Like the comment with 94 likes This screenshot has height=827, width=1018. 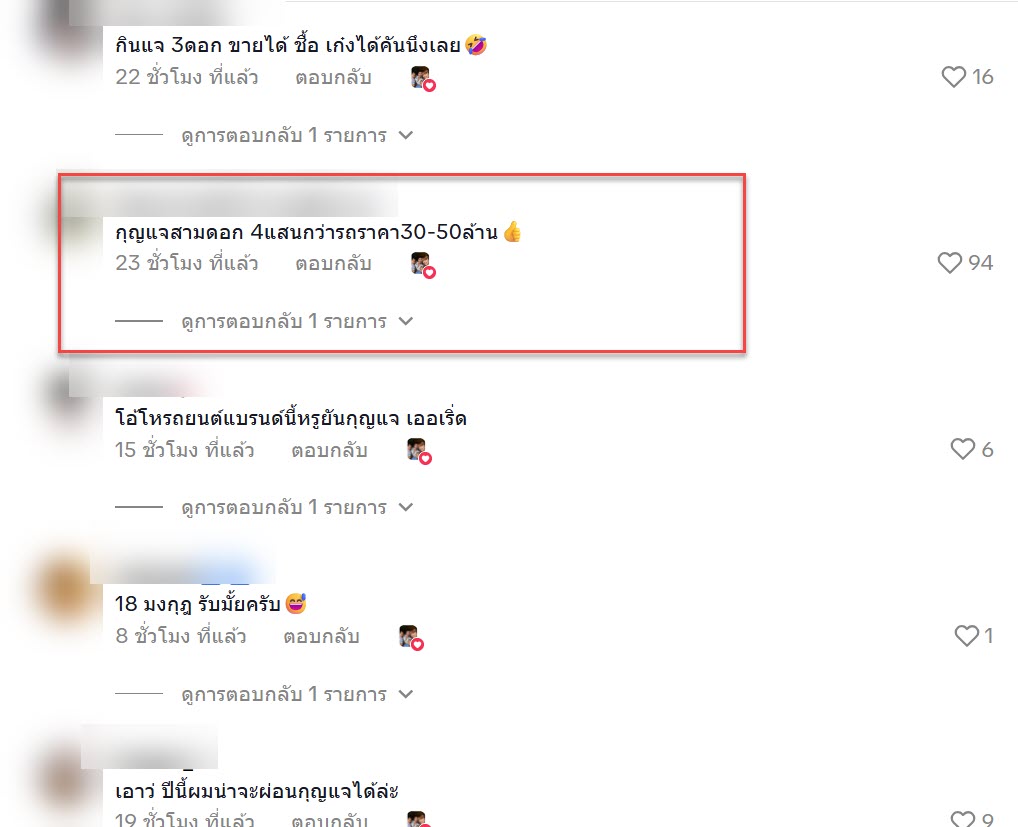click(950, 263)
